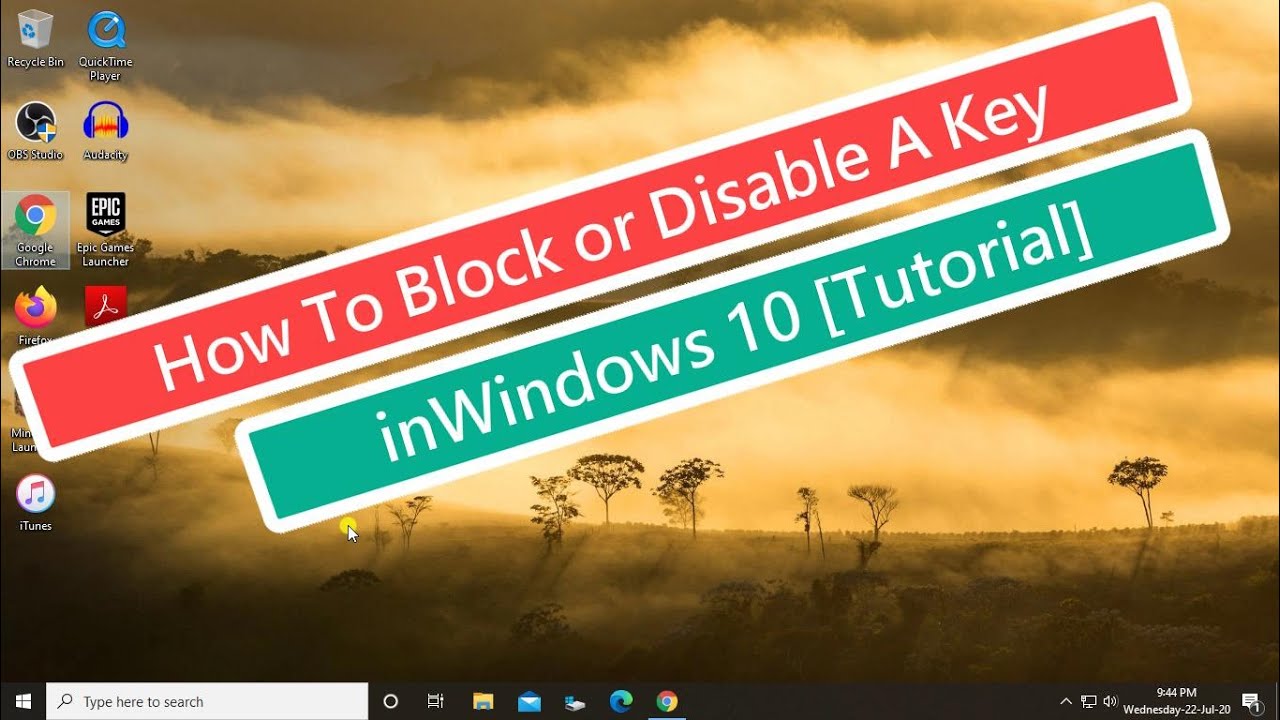Screen dimensions: 1280x720
Task: Open Cortana from the taskbar
Action: (x=391, y=702)
